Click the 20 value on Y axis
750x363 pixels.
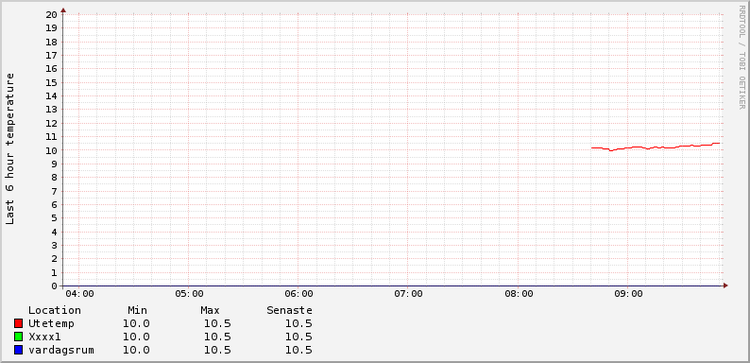pyautogui.click(x=52, y=14)
